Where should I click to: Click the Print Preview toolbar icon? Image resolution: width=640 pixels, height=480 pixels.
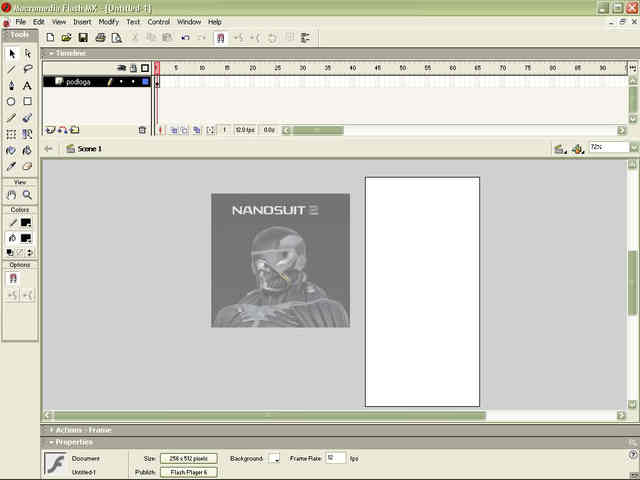click(117, 38)
